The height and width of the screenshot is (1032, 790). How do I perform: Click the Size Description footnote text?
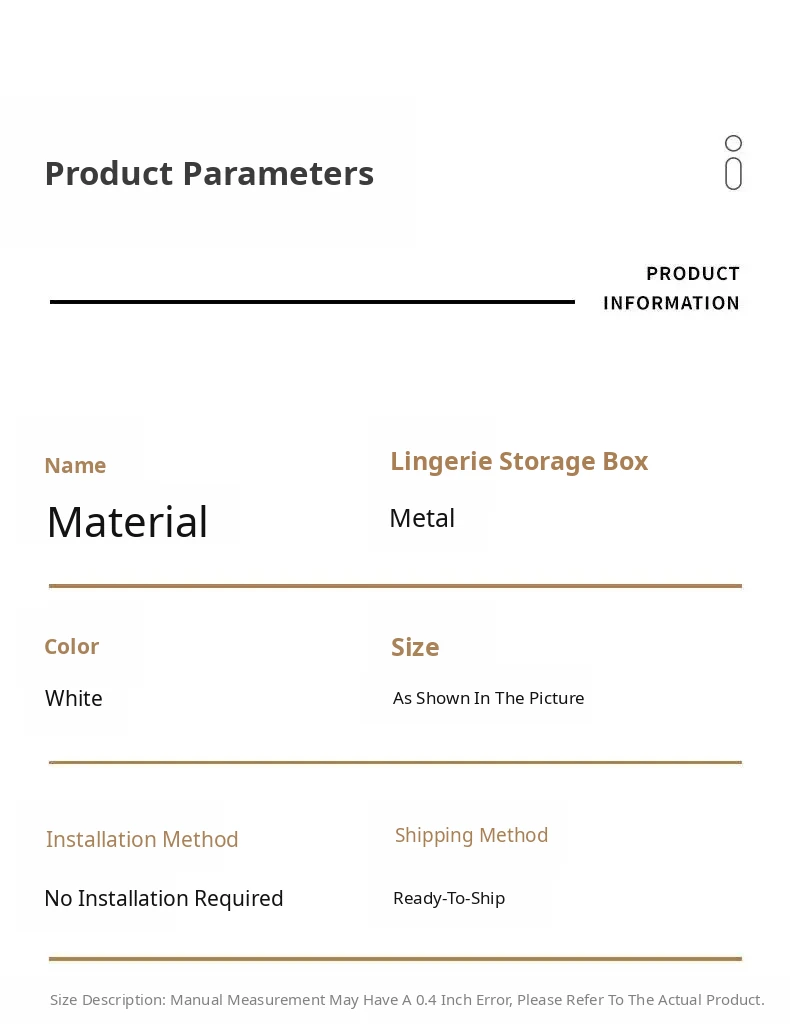tap(407, 1000)
